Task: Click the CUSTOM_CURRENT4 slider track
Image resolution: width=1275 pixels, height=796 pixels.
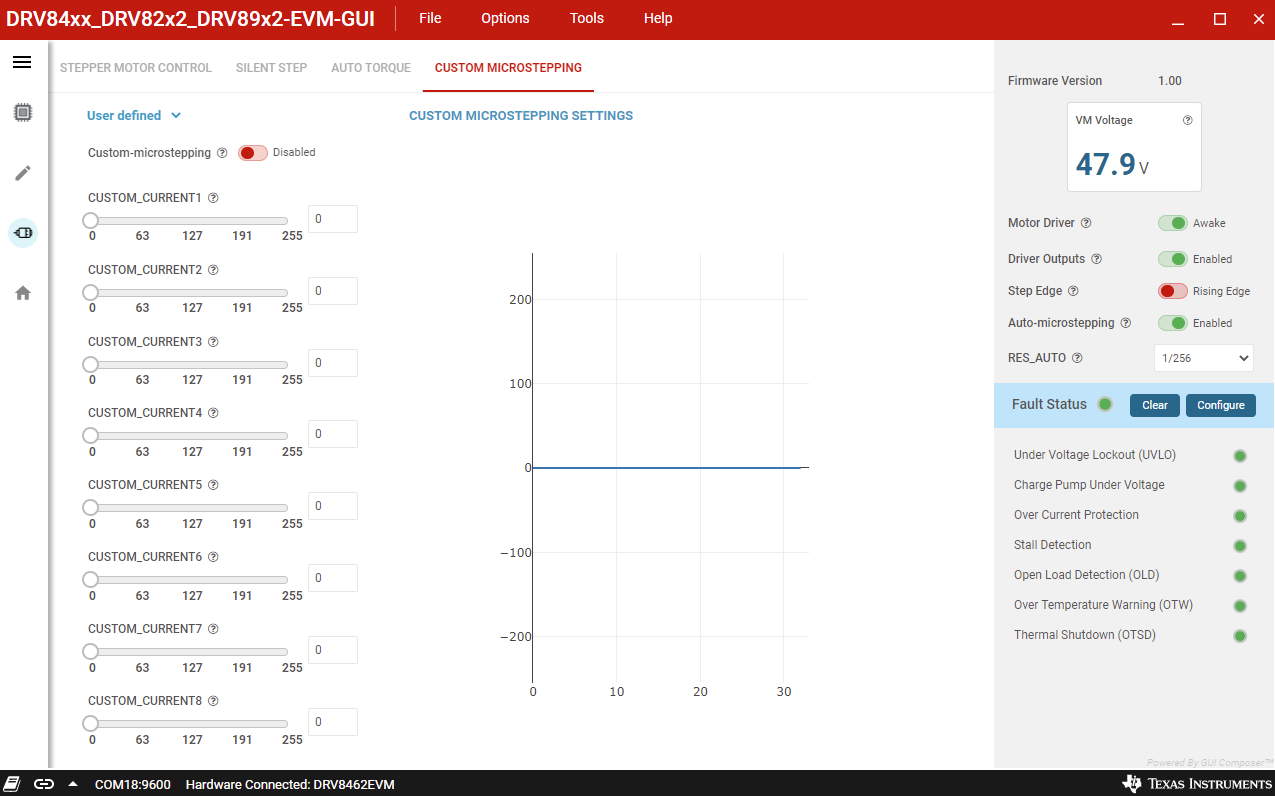Action: [189, 436]
